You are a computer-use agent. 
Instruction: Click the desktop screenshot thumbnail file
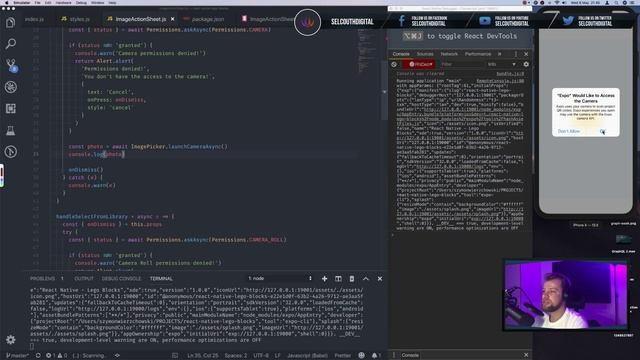623,240
